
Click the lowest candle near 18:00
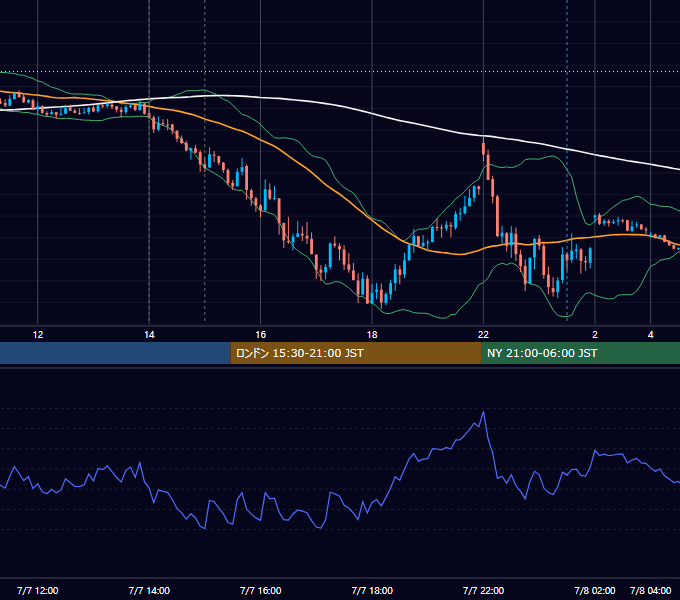tap(382, 296)
